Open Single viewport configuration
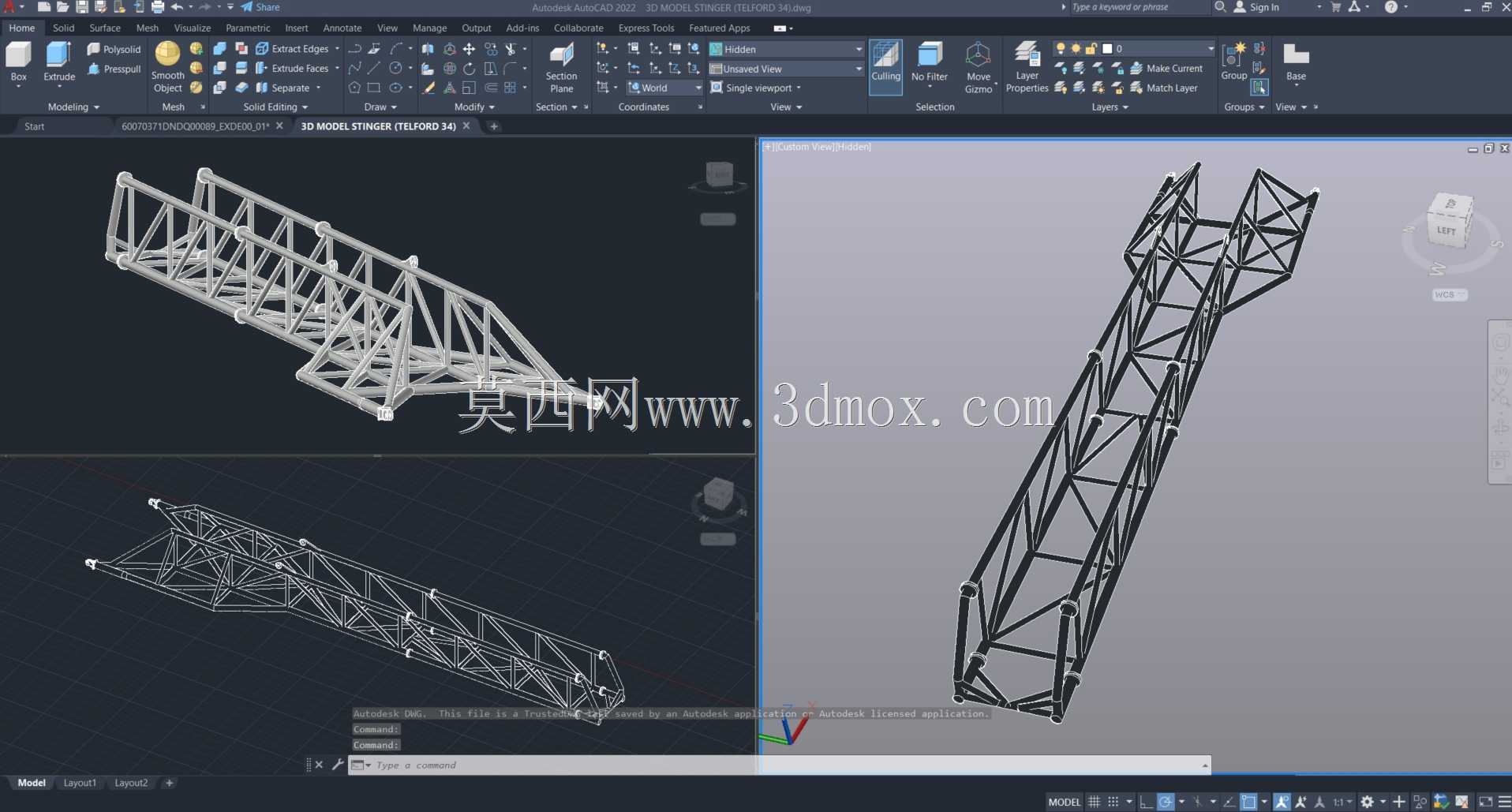 [755, 88]
